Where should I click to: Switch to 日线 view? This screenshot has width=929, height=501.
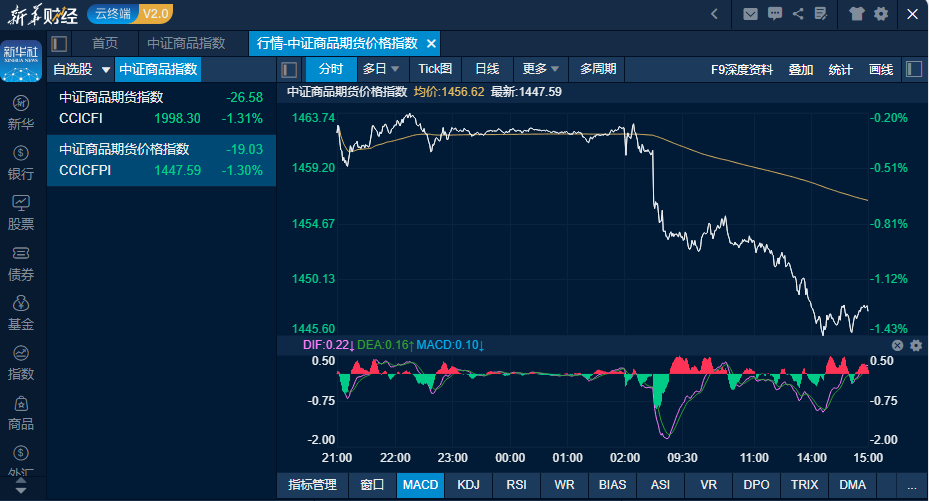point(487,69)
